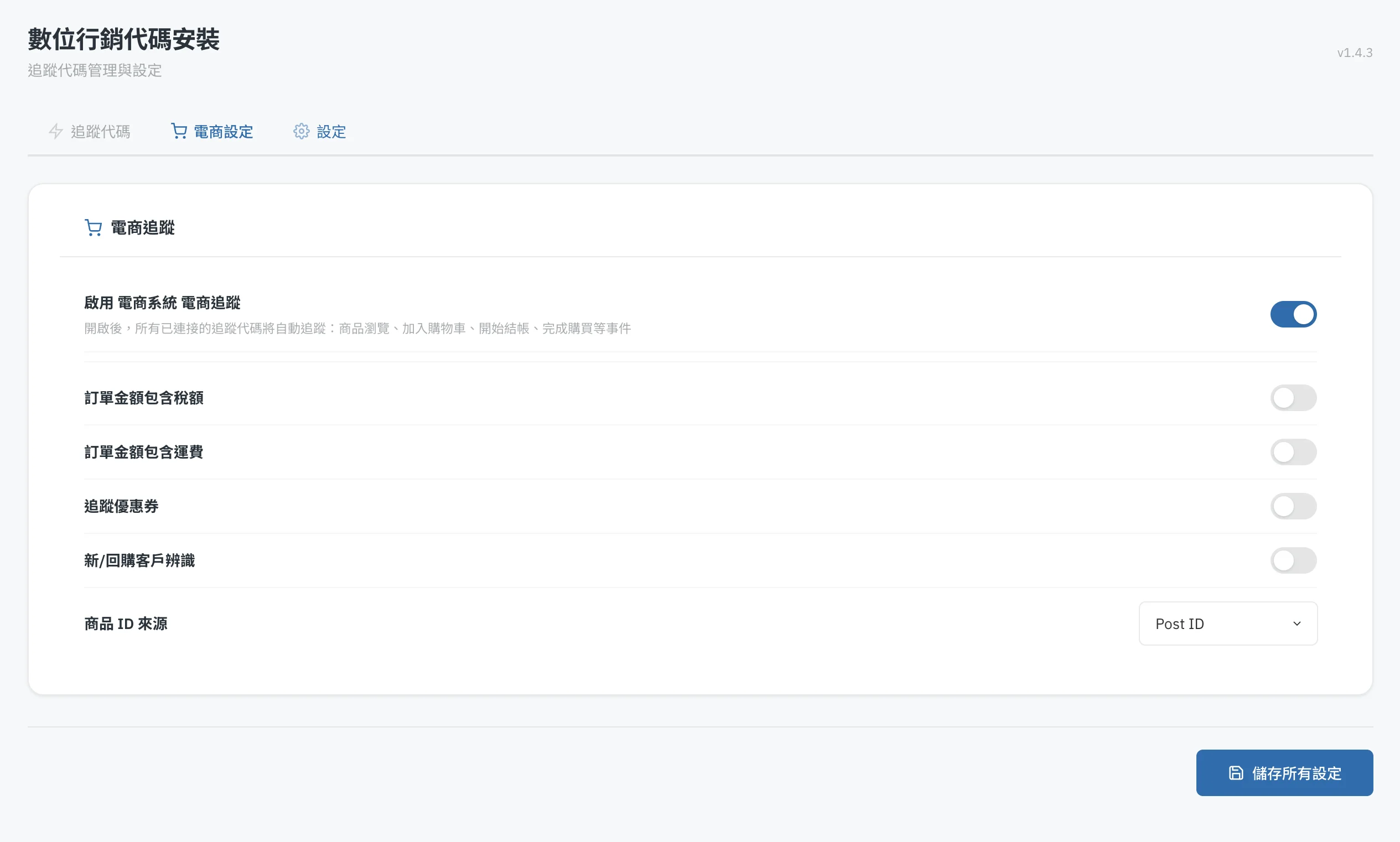Click the cart icon beside 電商追蹤 heading
This screenshot has width=1400, height=842.
pyautogui.click(x=93, y=228)
